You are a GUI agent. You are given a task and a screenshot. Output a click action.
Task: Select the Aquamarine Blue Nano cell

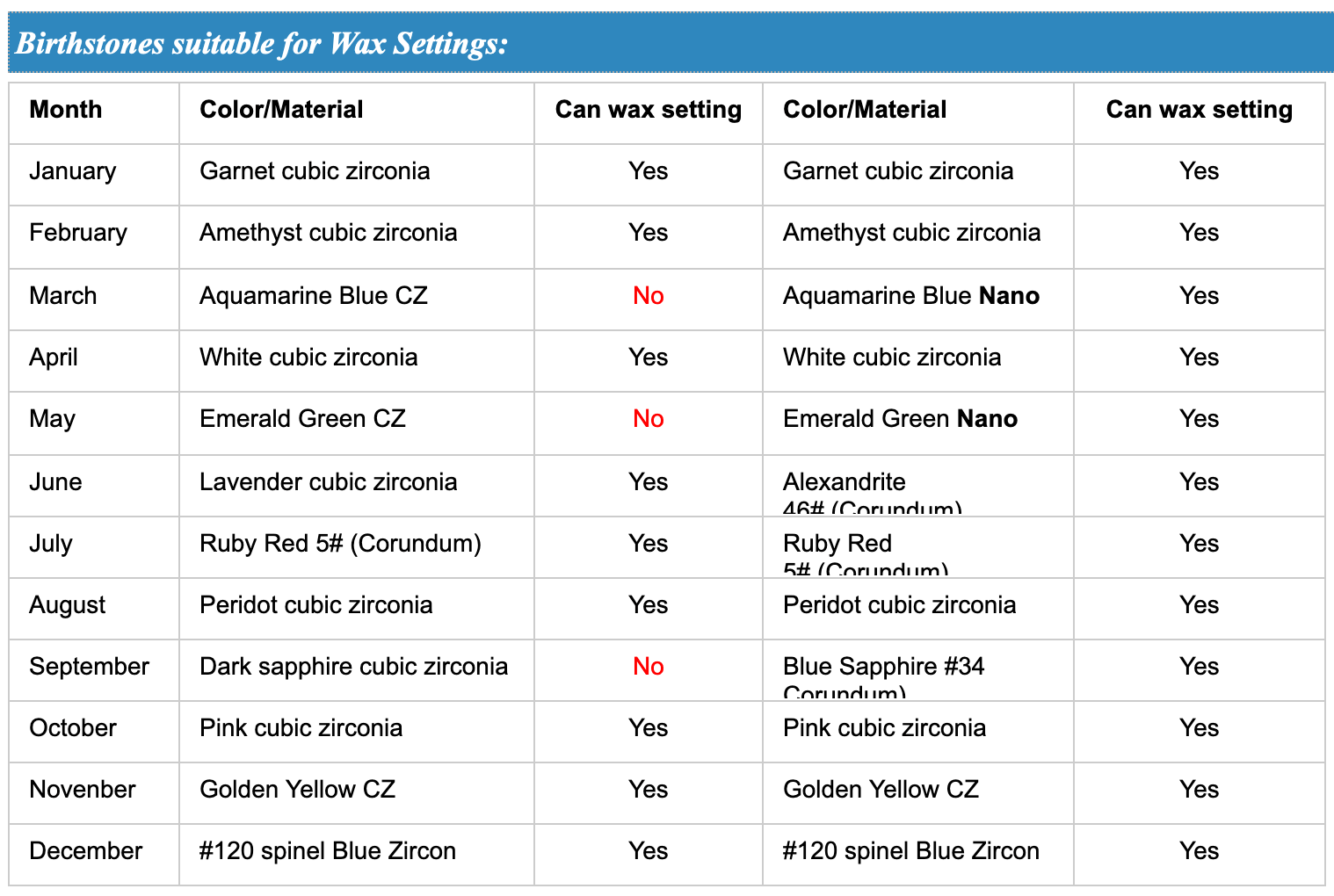[911, 296]
